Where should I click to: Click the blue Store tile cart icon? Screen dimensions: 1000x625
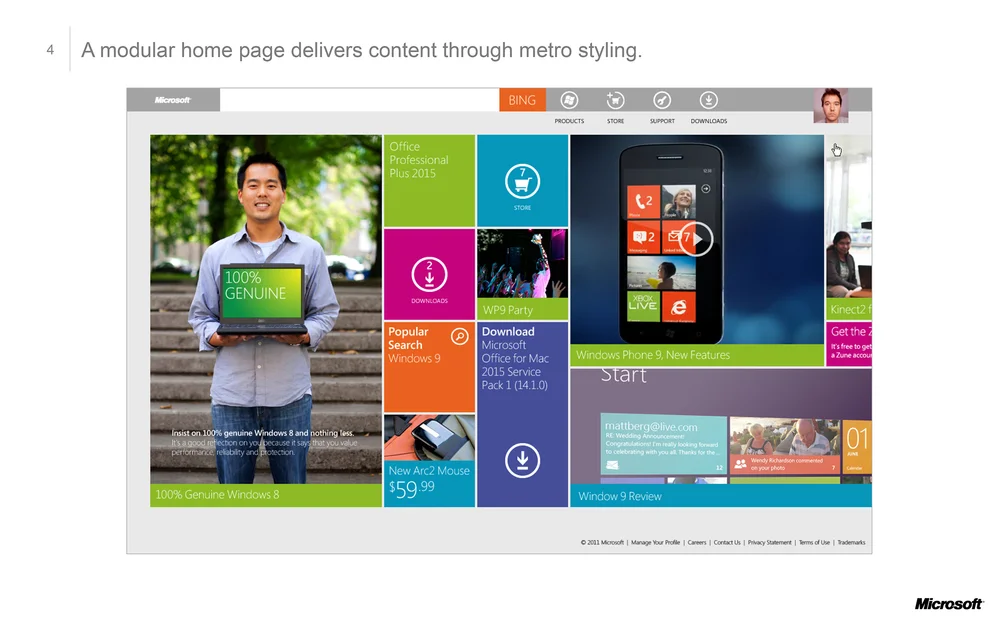point(522,181)
